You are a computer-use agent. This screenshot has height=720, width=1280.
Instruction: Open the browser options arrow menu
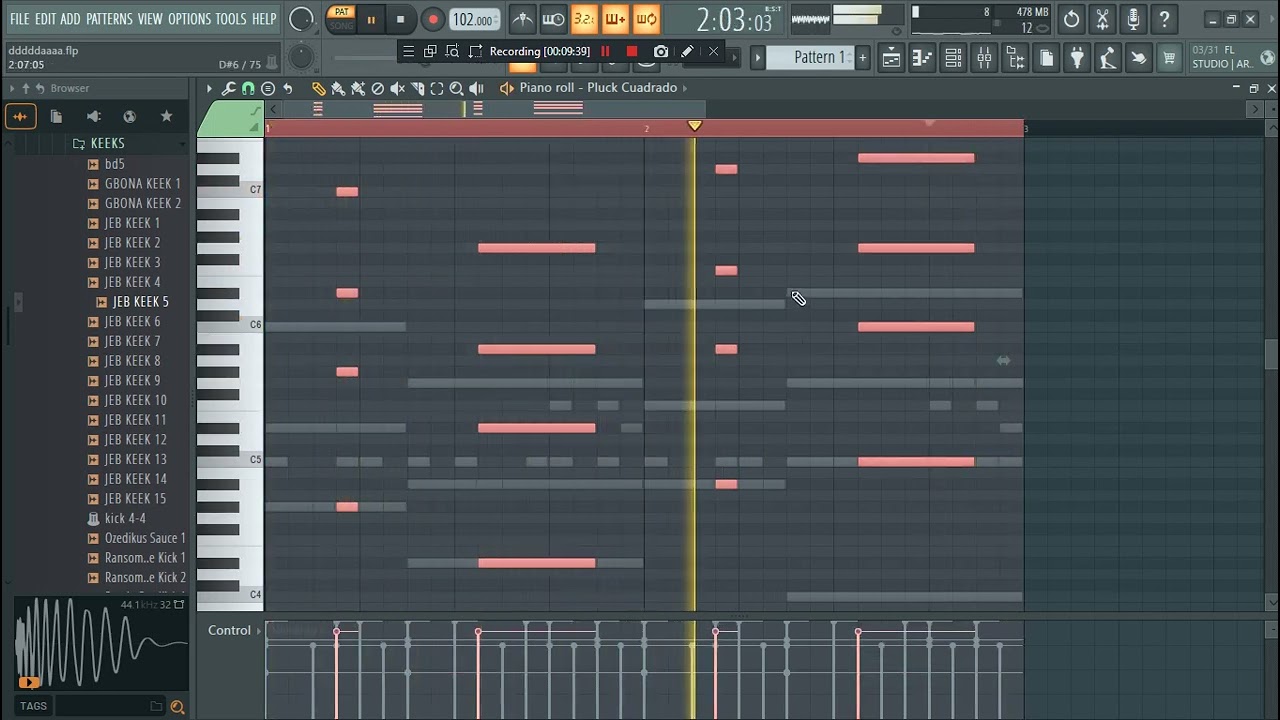pyautogui.click(x=12, y=89)
